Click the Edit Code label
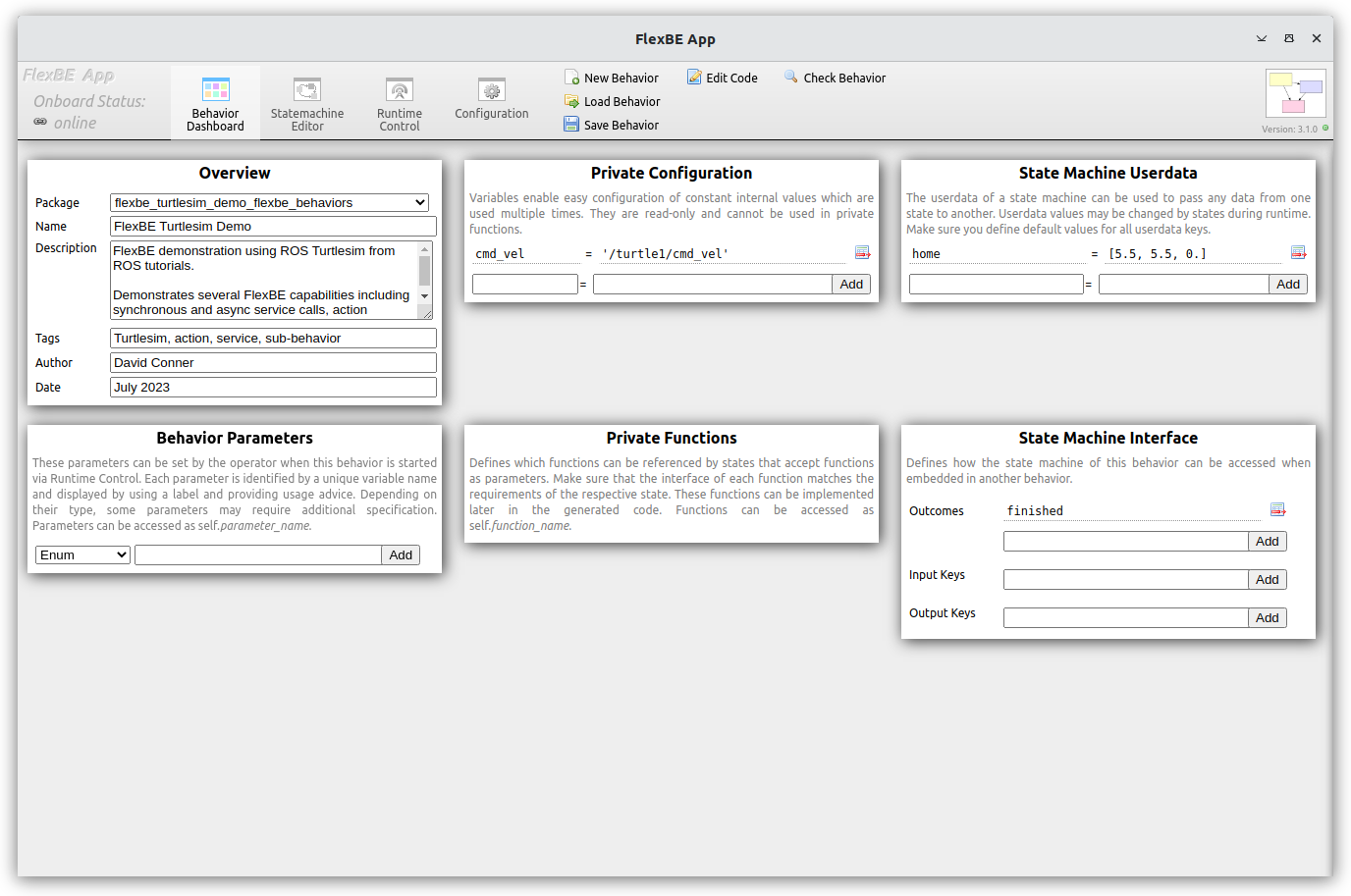 [731, 78]
